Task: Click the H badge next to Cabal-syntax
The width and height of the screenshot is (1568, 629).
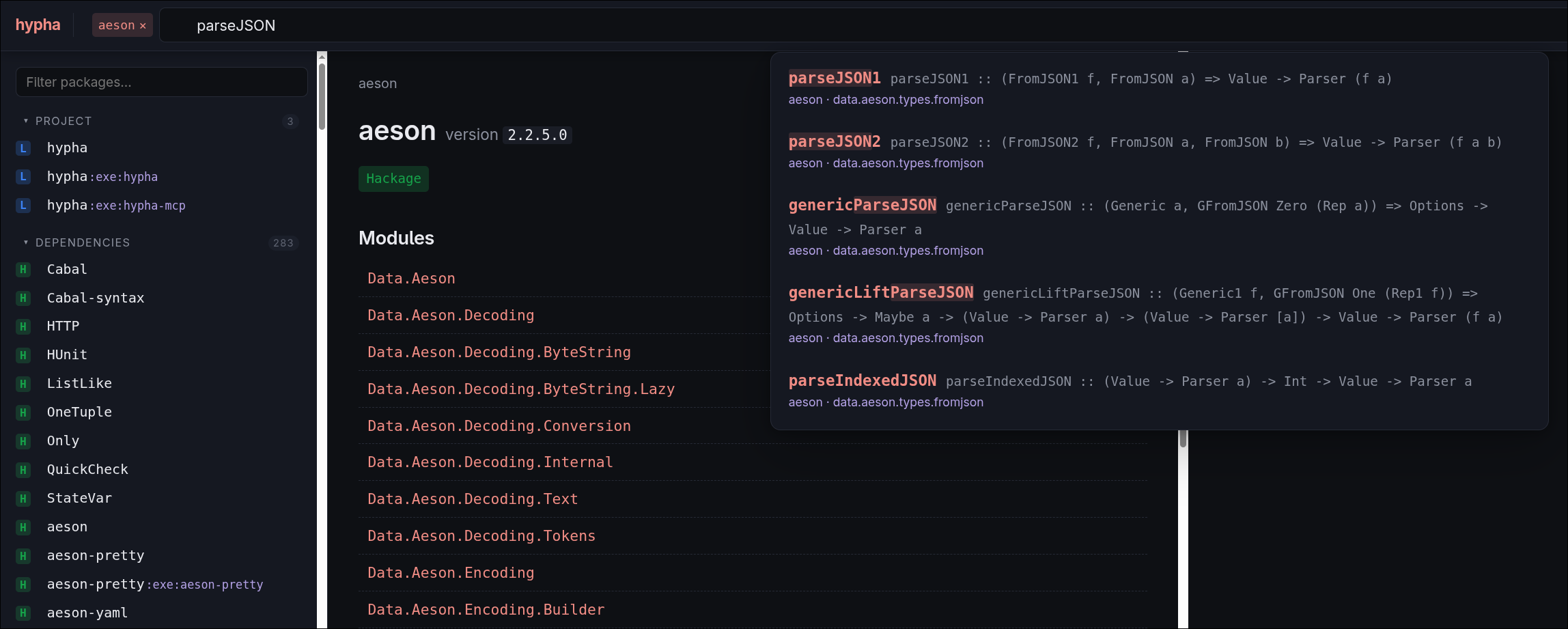Action: (x=23, y=298)
